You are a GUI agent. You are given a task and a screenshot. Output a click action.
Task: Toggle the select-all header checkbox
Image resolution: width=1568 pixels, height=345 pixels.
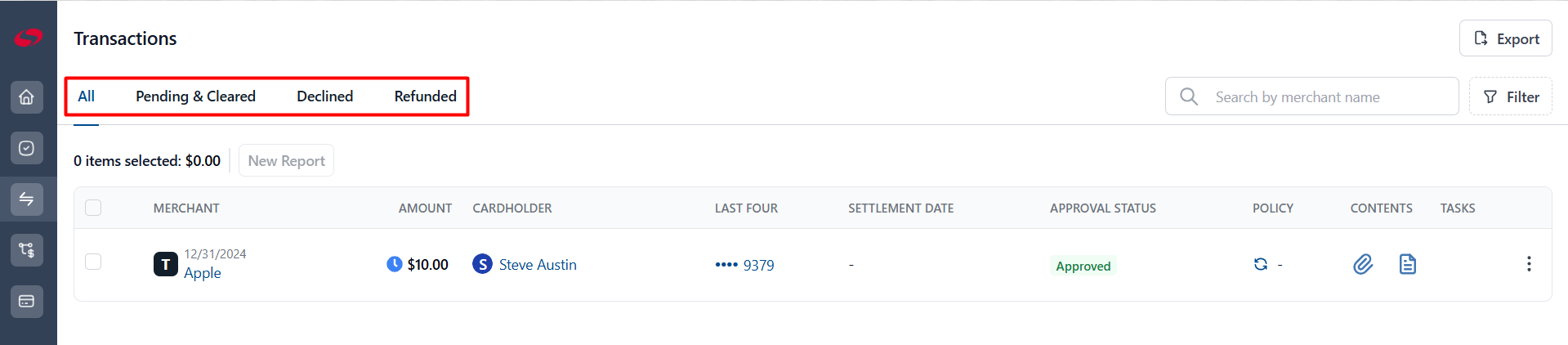point(93,208)
